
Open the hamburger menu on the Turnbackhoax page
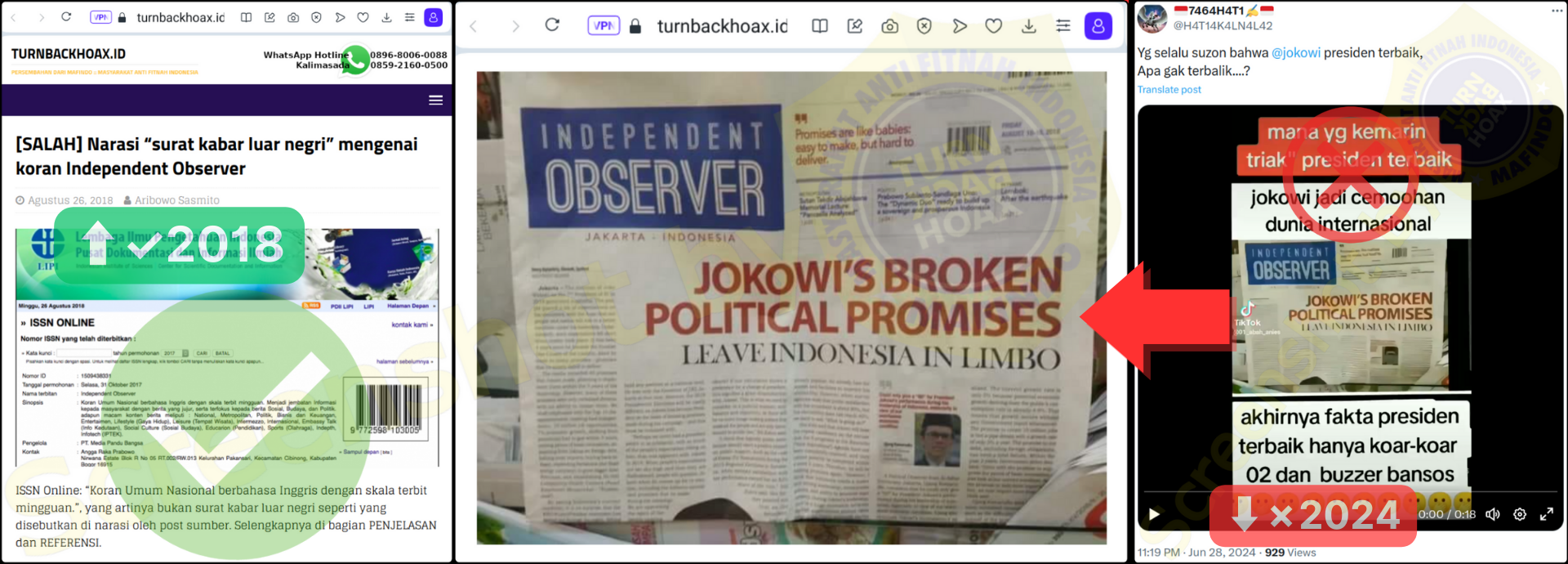click(x=436, y=100)
